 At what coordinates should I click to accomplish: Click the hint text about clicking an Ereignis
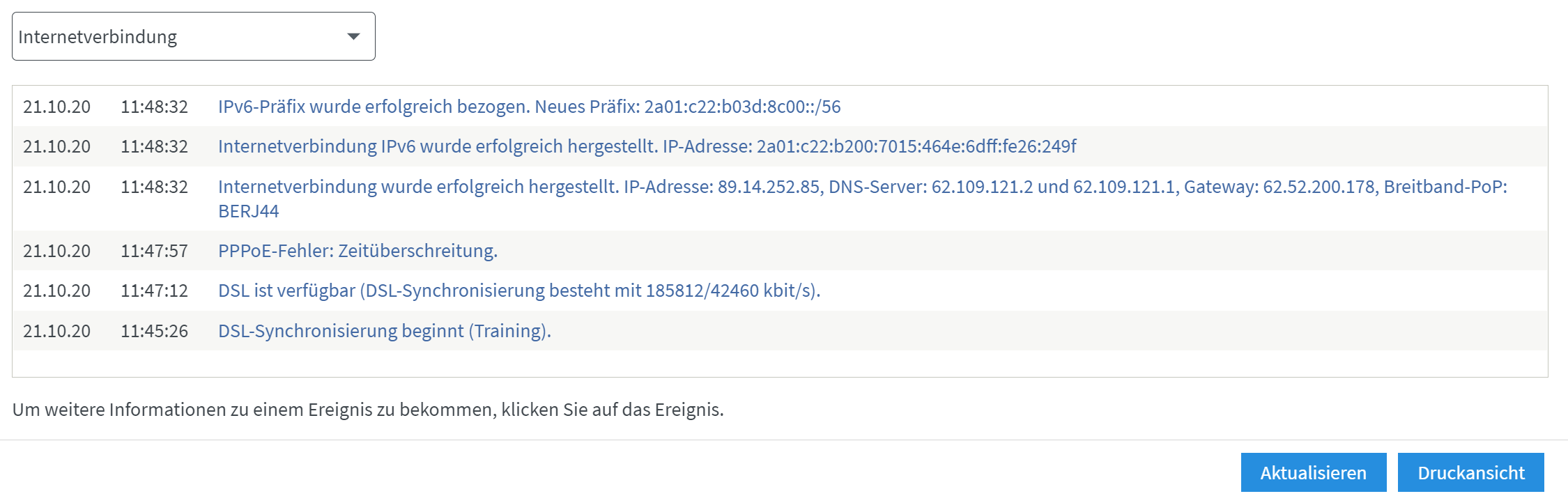pos(368,410)
